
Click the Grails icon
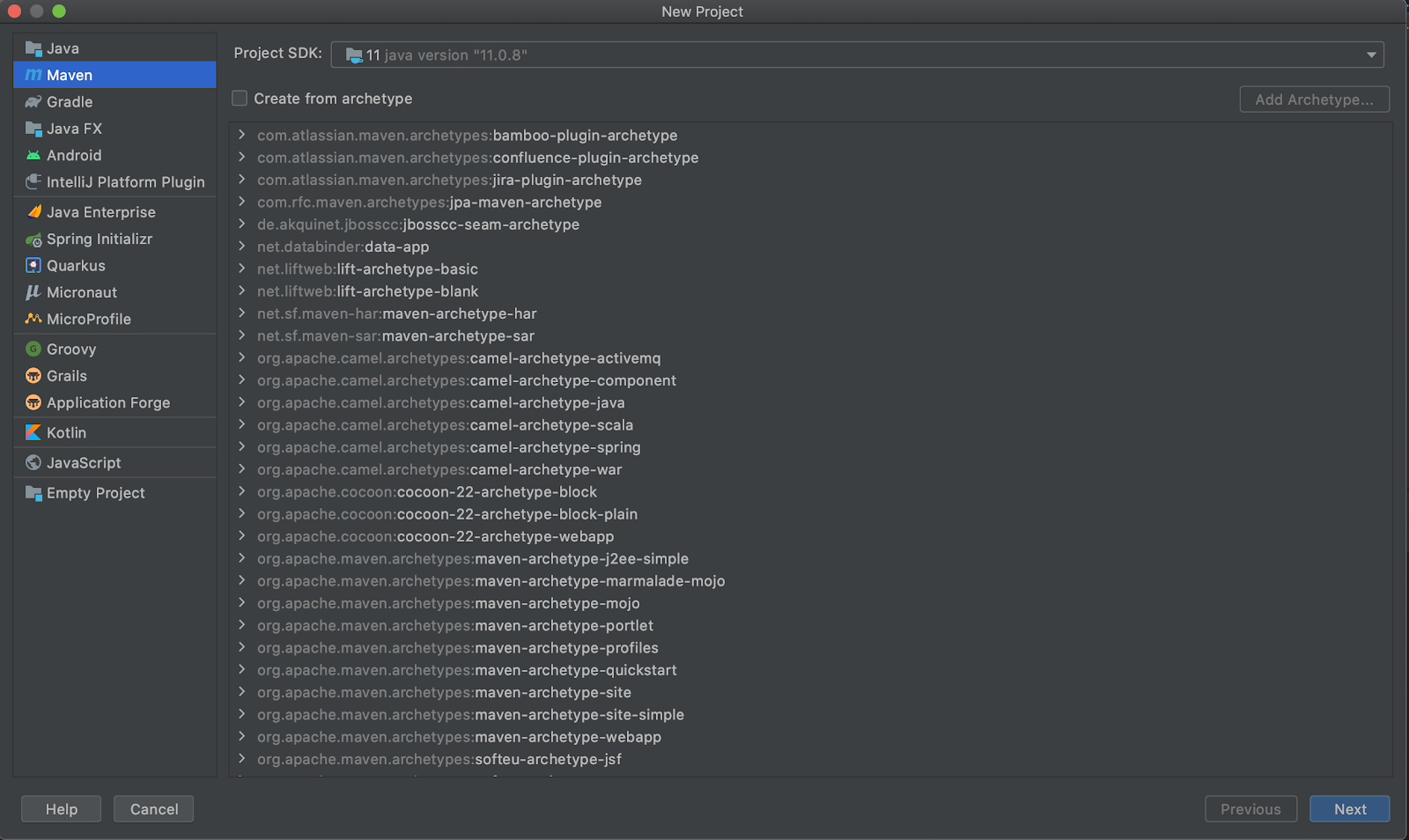(33, 376)
